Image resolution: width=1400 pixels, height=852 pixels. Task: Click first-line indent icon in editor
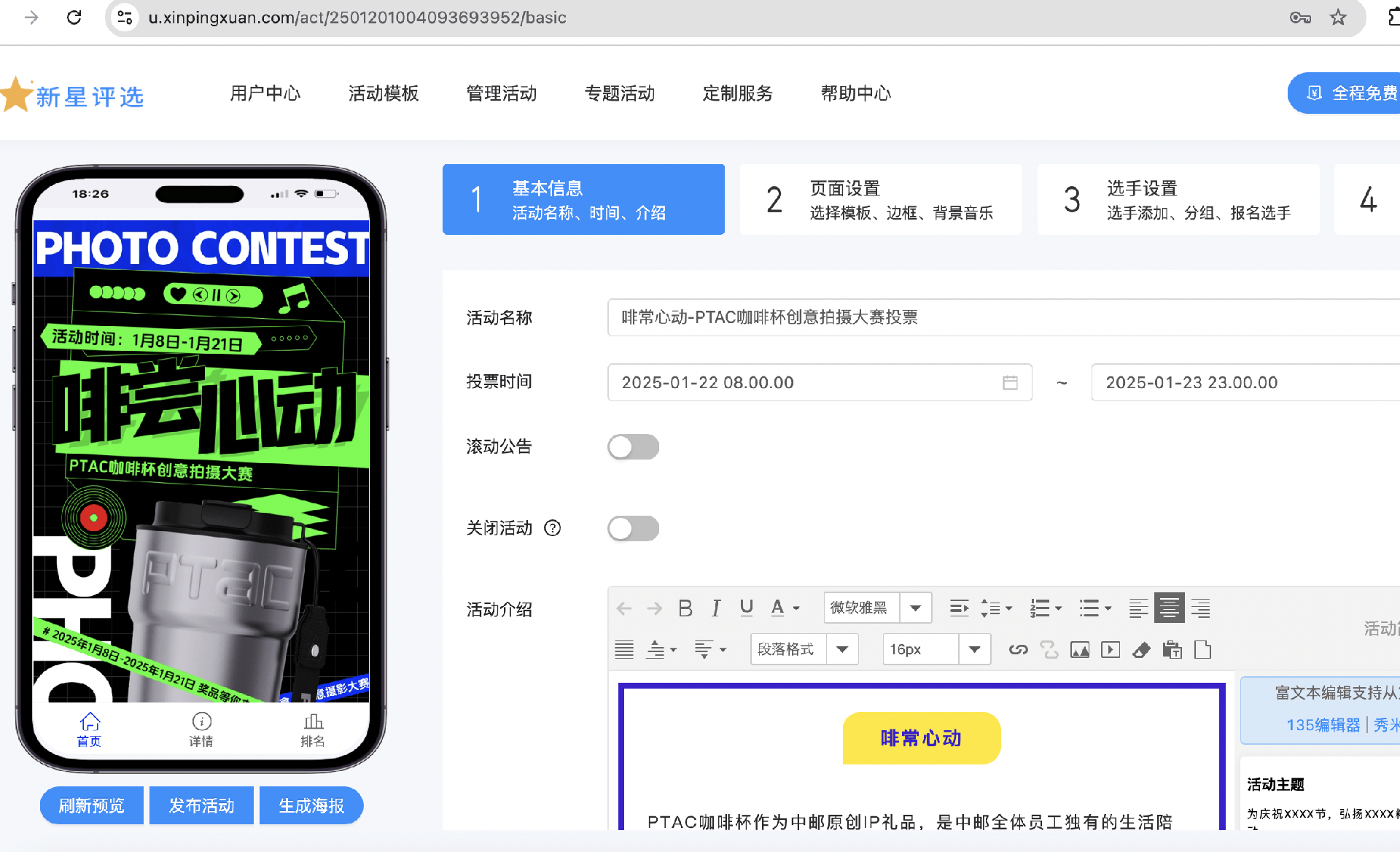(960, 608)
